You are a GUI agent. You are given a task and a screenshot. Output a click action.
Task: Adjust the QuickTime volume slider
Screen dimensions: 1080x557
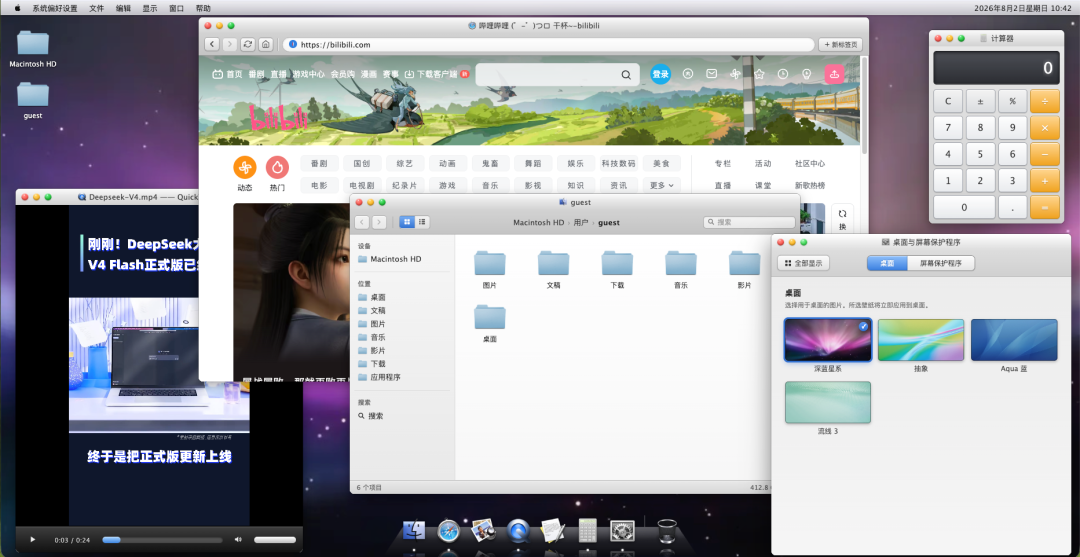[275, 540]
